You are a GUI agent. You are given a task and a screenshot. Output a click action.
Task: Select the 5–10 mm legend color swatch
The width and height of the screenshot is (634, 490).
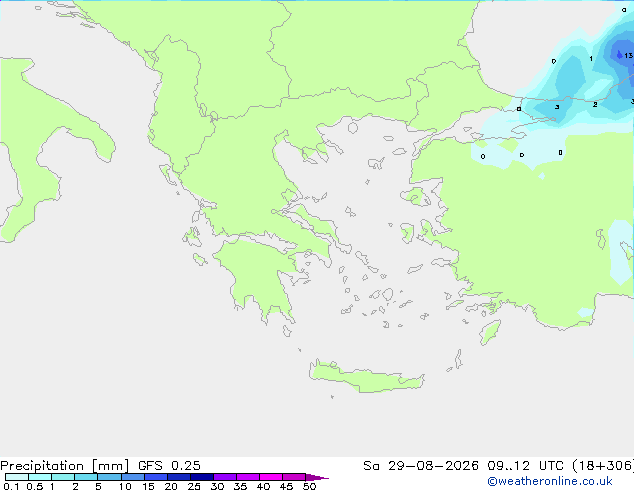[109, 477]
